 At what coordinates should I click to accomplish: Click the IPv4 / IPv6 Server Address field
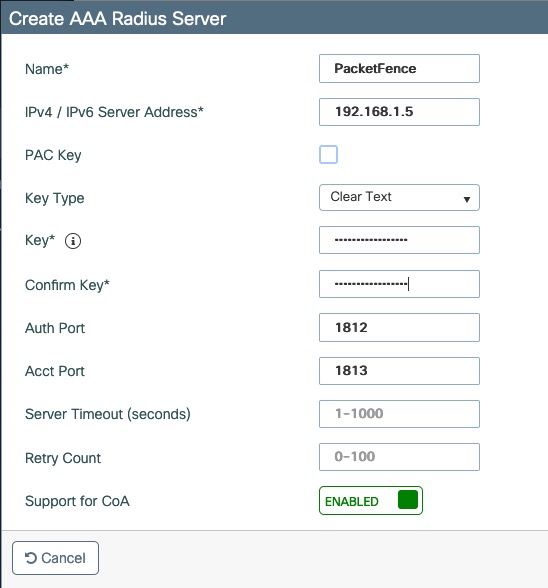pyautogui.click(x=399, y=112)
